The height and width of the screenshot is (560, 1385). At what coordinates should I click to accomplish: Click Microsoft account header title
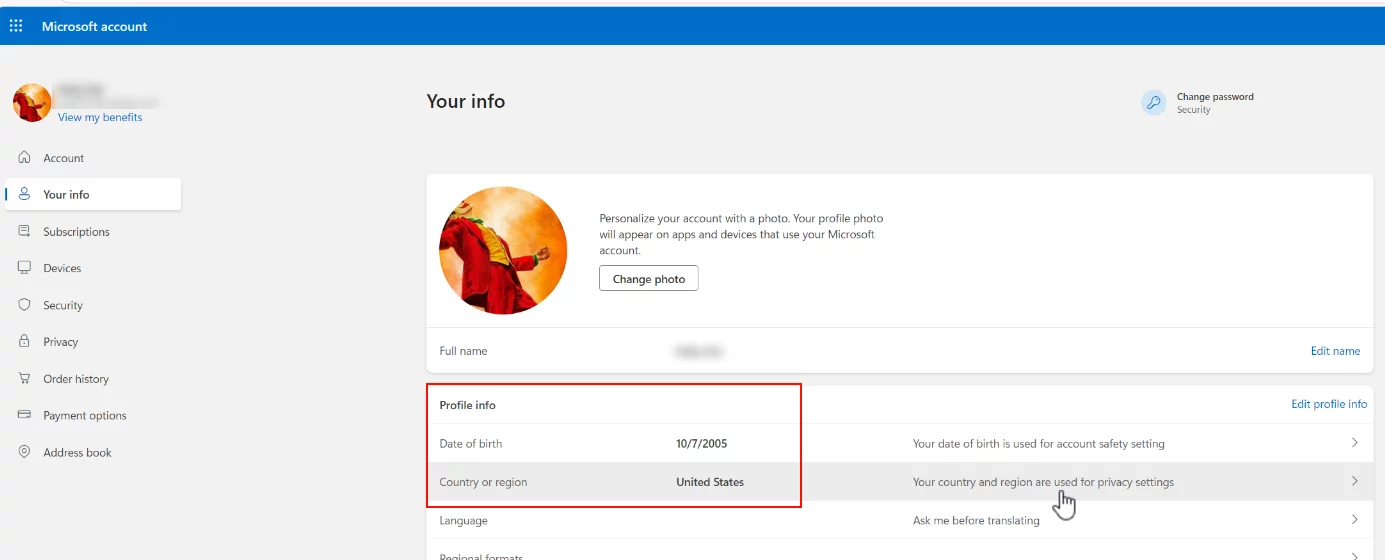pos(95,26)
